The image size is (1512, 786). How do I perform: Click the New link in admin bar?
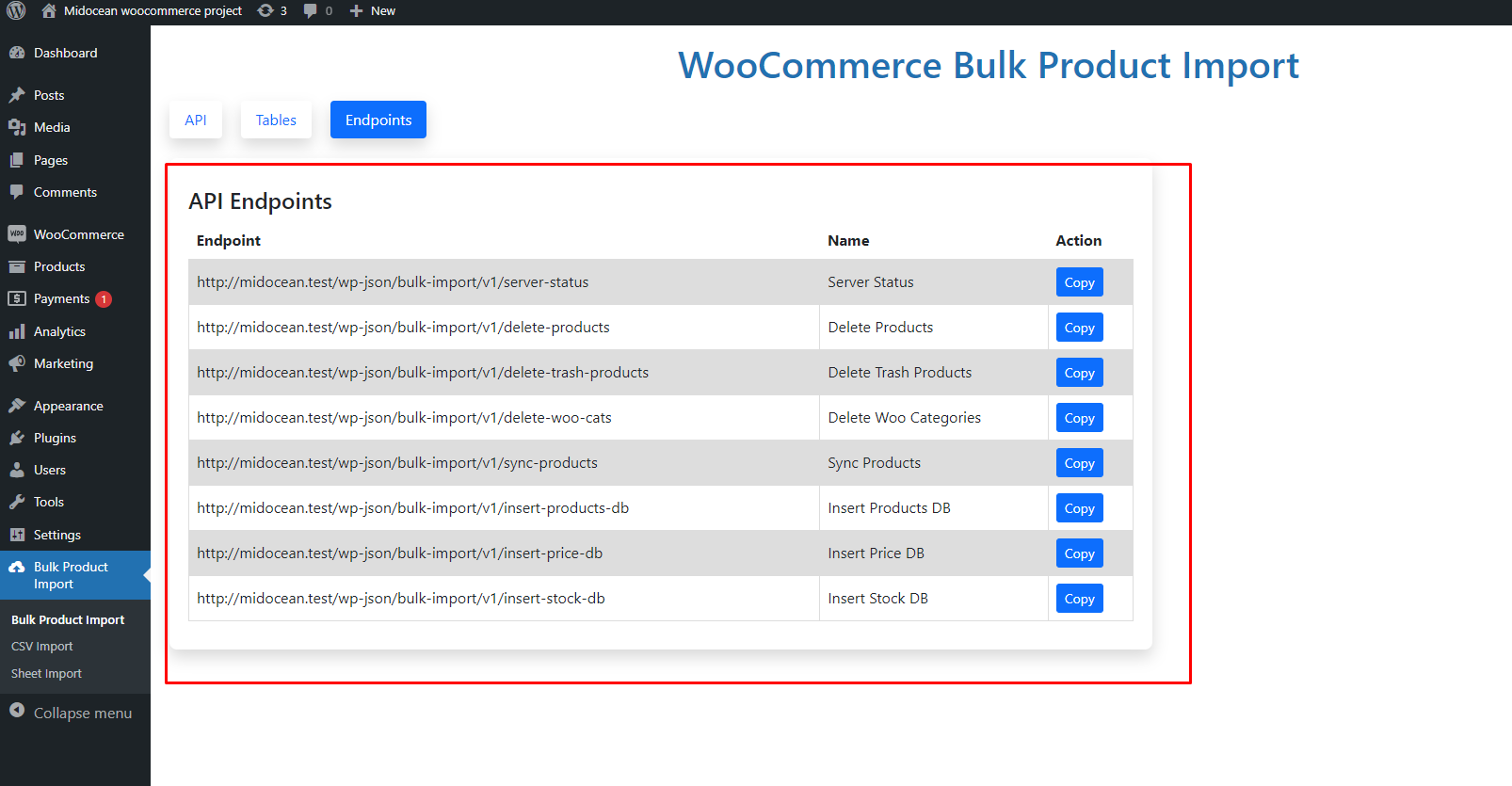pyautogui.click(x=383, y=11)
